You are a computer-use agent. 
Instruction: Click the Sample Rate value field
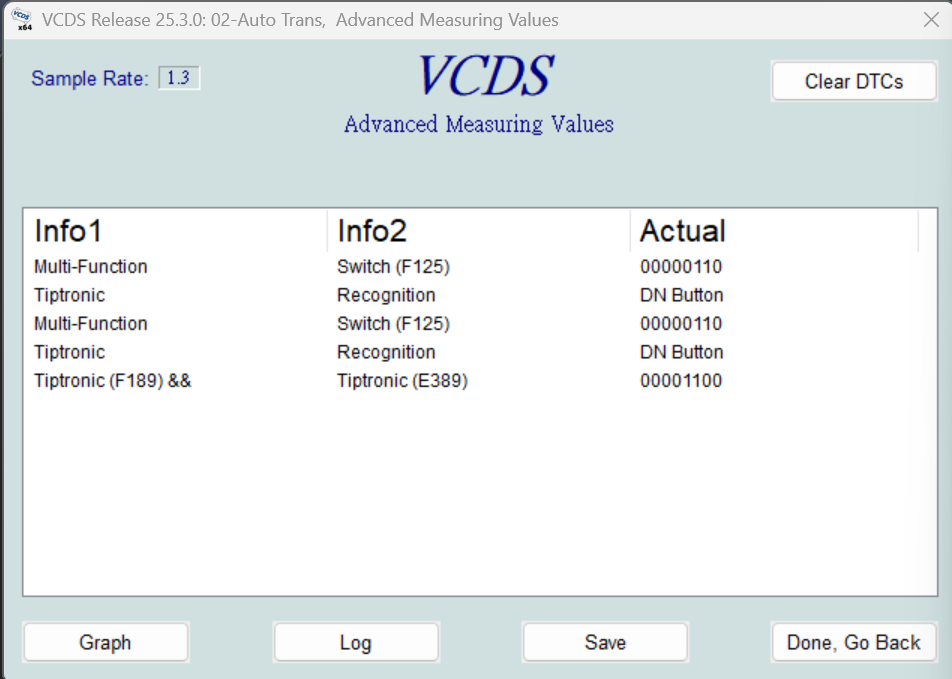coord(179,78)
